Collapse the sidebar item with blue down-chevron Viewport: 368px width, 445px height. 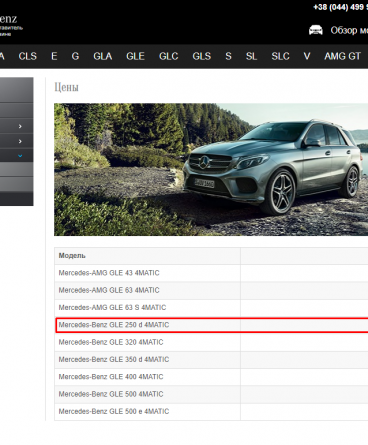click(x=16, y=156)
